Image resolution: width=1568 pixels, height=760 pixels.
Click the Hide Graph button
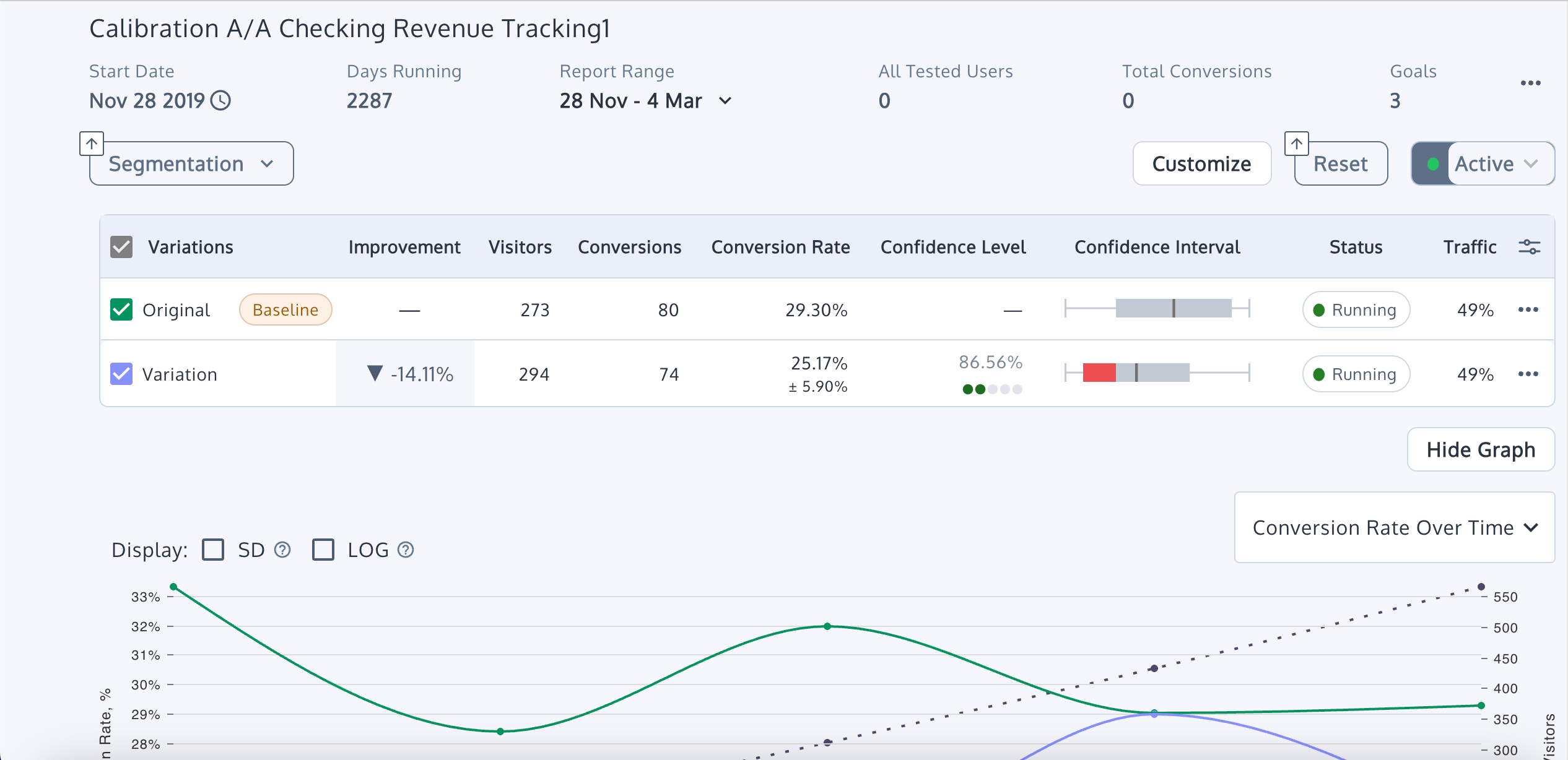click(1480, 449)
